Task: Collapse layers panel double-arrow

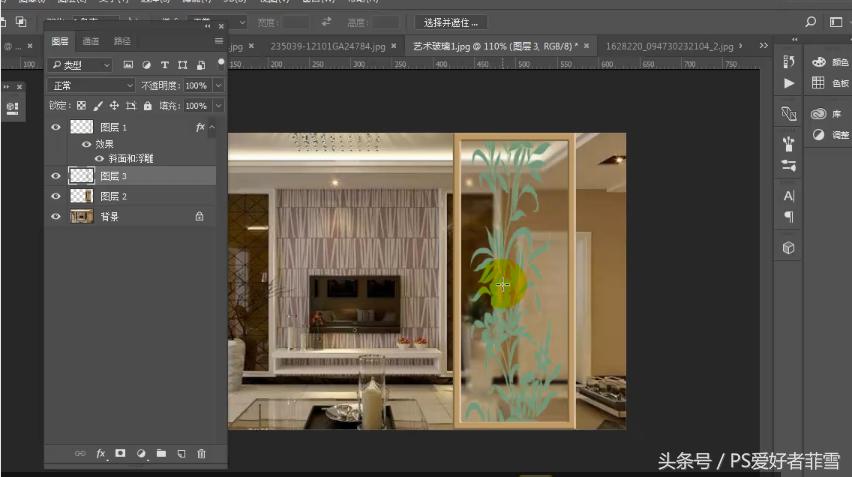Action: pyautogui.click(x=207, y=26)
